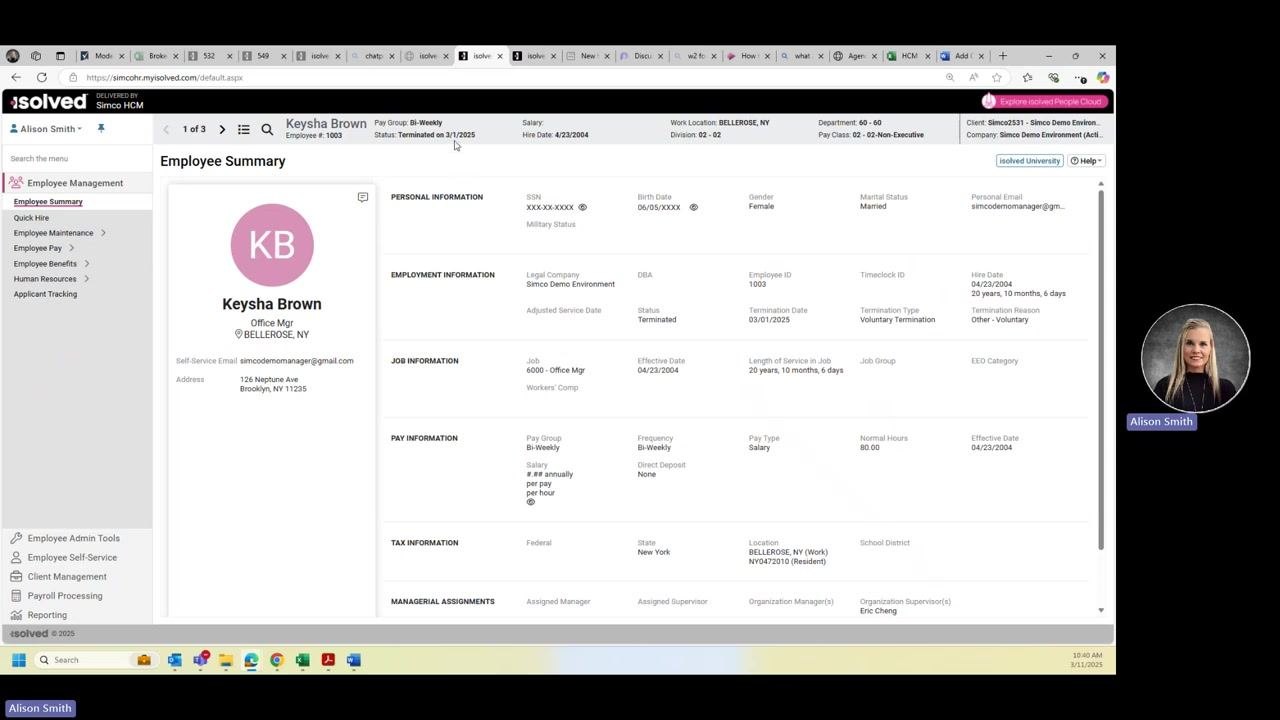This screenshot has width=1280, height=720.
Task: Reveal the masked Birth Date with eye icon
Action: point(694,207)
